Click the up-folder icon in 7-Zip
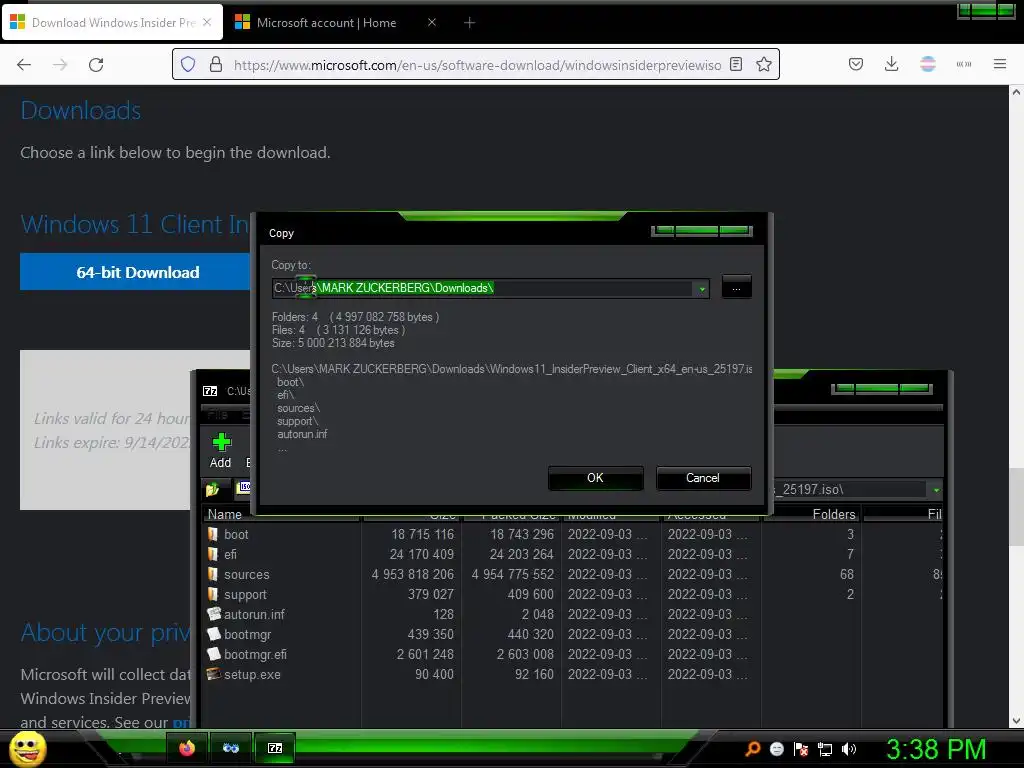This screenshot has width=1024, height=768. click(212, 489)
